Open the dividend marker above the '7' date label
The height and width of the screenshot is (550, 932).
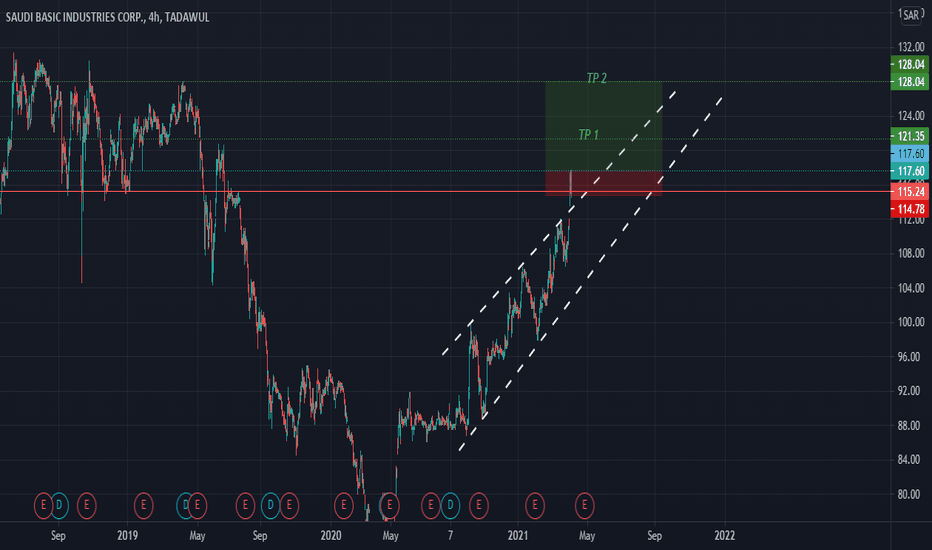[x=450, y=506]
